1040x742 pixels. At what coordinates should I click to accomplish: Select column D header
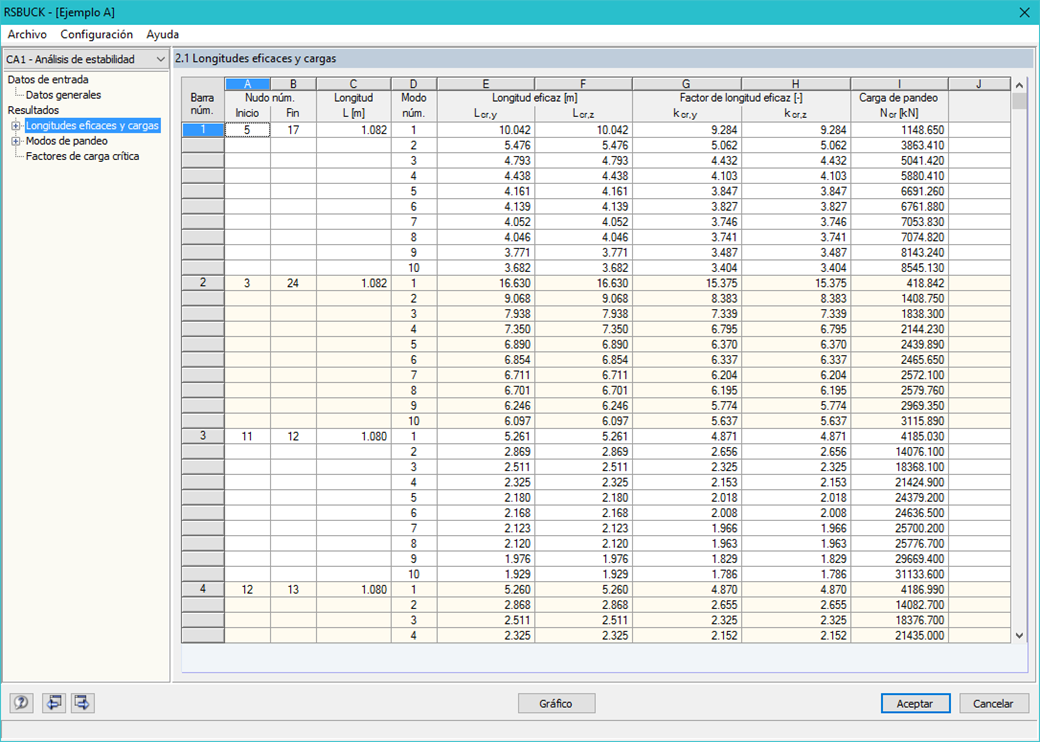point(414,84)
